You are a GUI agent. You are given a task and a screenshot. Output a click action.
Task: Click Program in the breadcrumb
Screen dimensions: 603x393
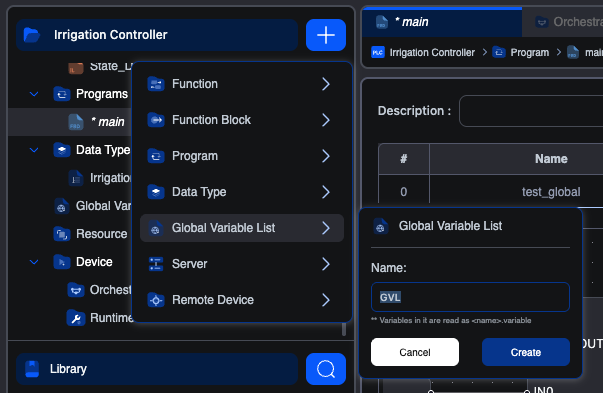tap(530, 52)
